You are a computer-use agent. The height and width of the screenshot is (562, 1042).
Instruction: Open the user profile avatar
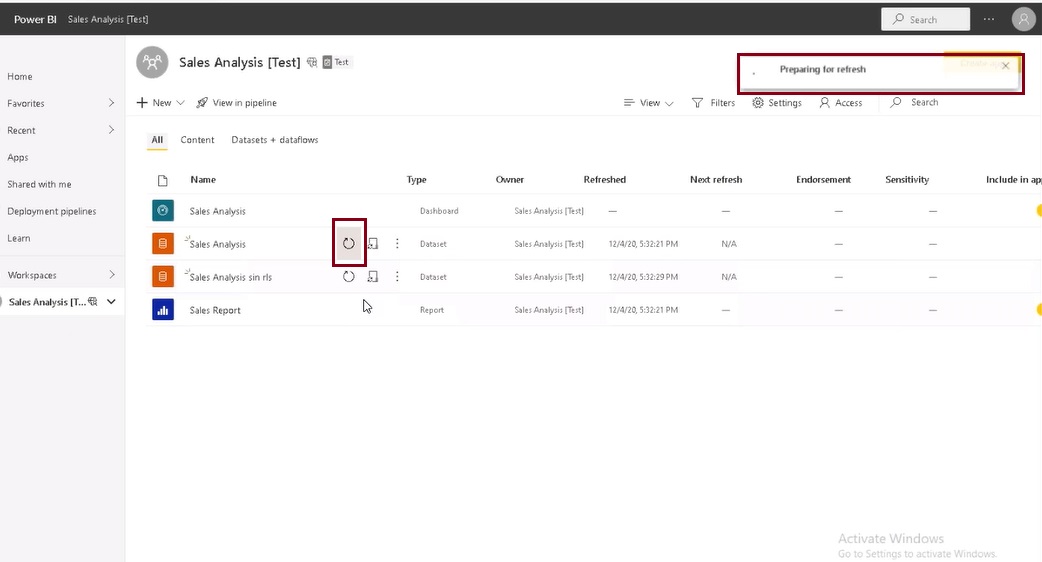tap(1023, 19)
